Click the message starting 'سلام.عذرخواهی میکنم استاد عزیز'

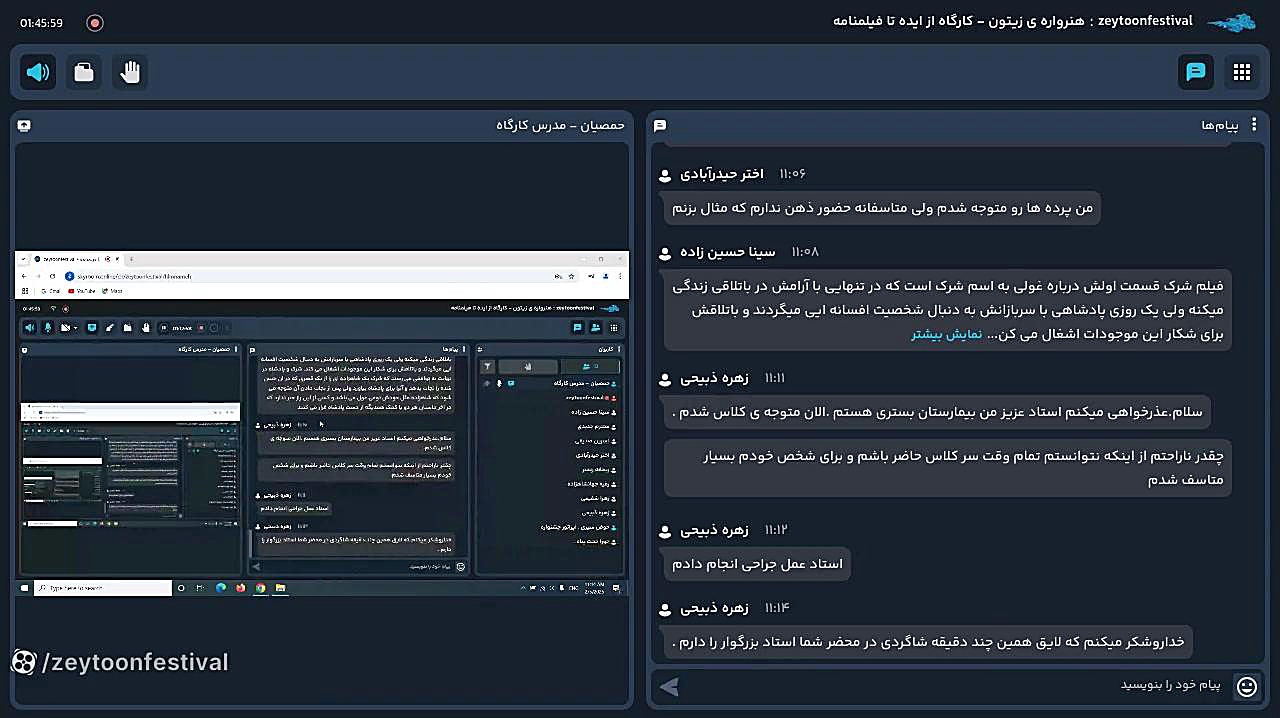936,412
